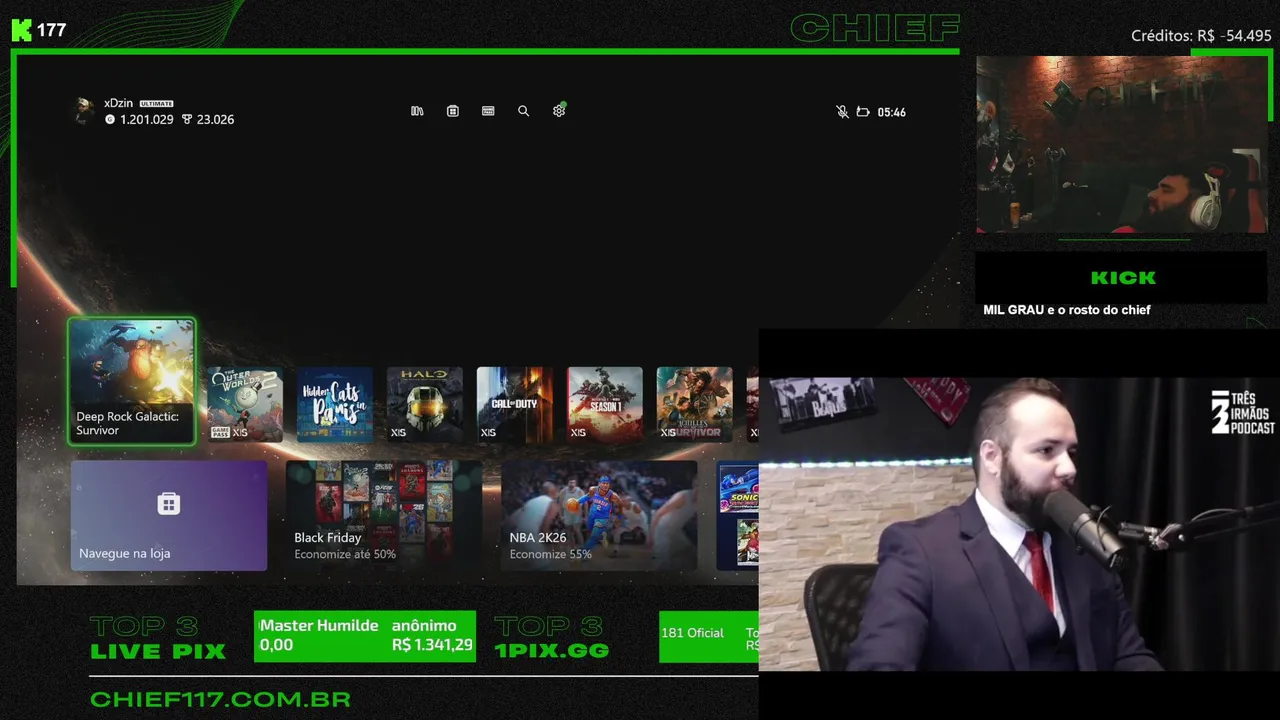Click the CHIEF overlay logo at top

[x=875, y=28]
